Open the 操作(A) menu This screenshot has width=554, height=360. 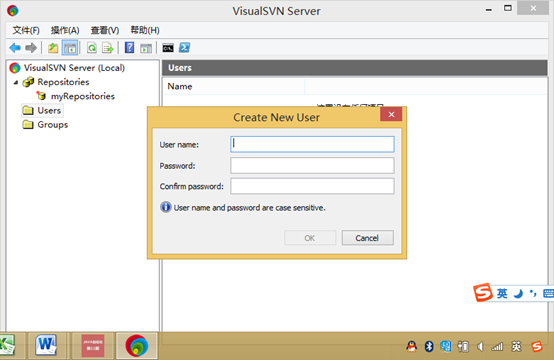point(65,30)
